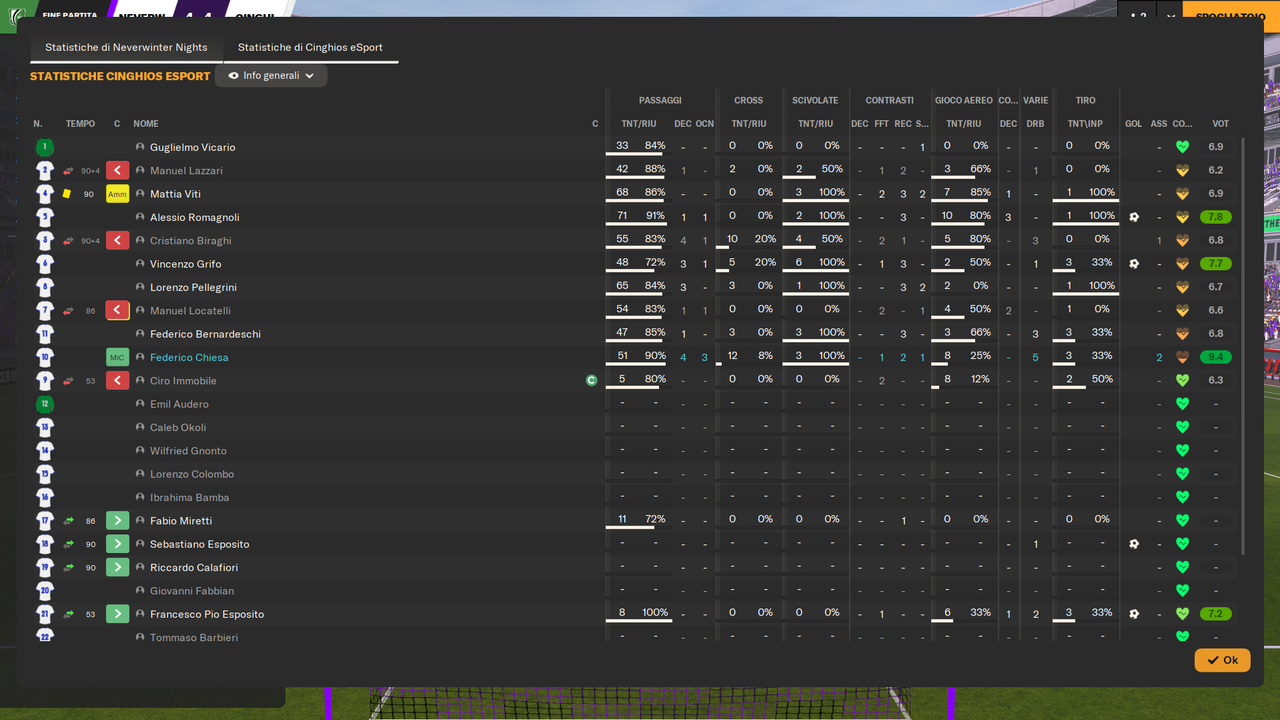This screenshot has height=720, width=1280.
Task: Expand the chevron dropdown beside Spogliatoio
Action: coord(1170,16)
